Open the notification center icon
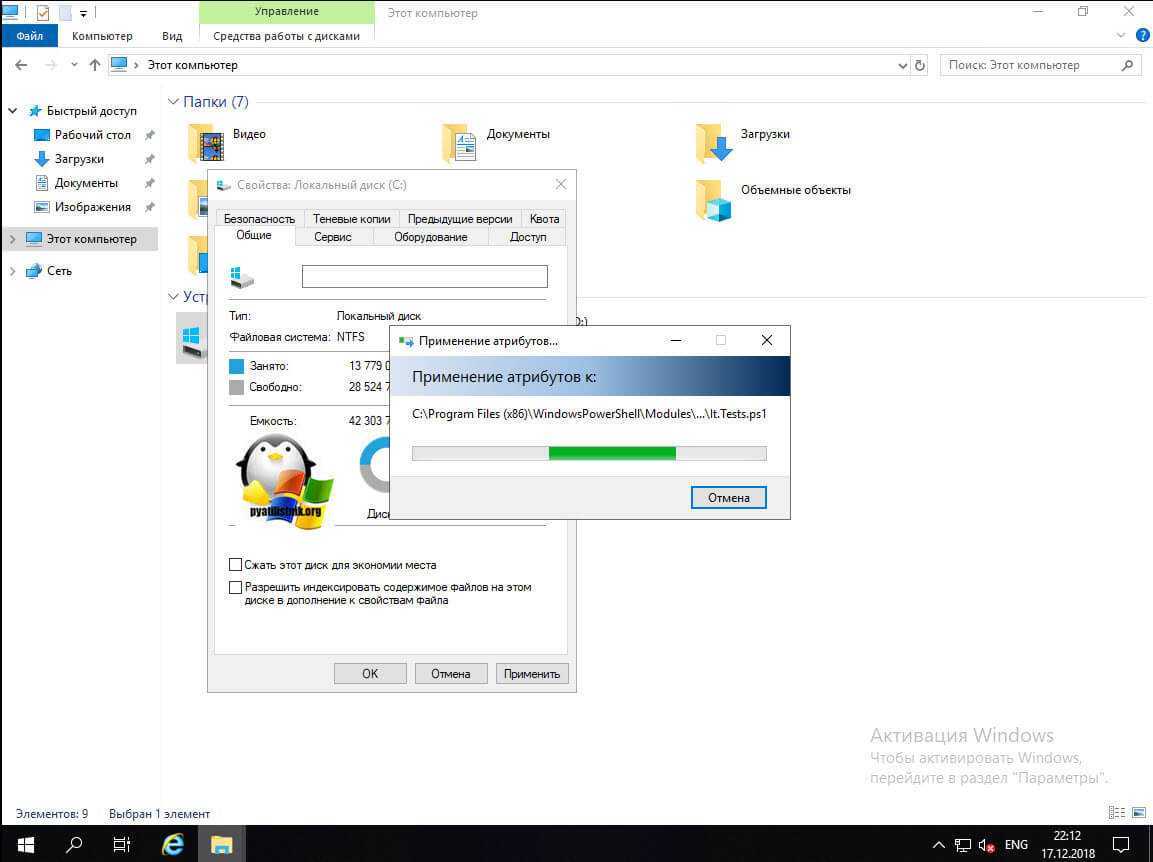1153x862 pixels. pyautogui.click(x=1121, y=844)
